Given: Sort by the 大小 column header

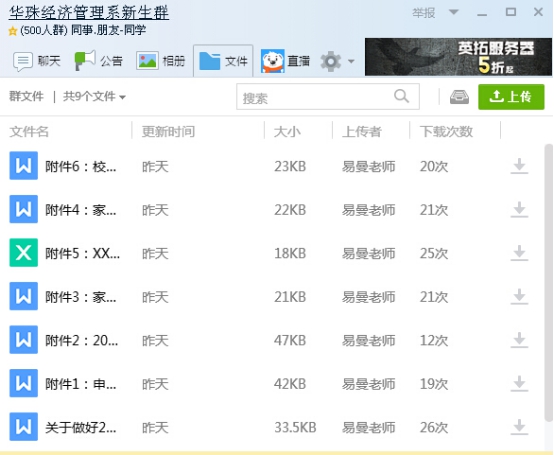Looking at the screenshot, I should pos(287,132).
